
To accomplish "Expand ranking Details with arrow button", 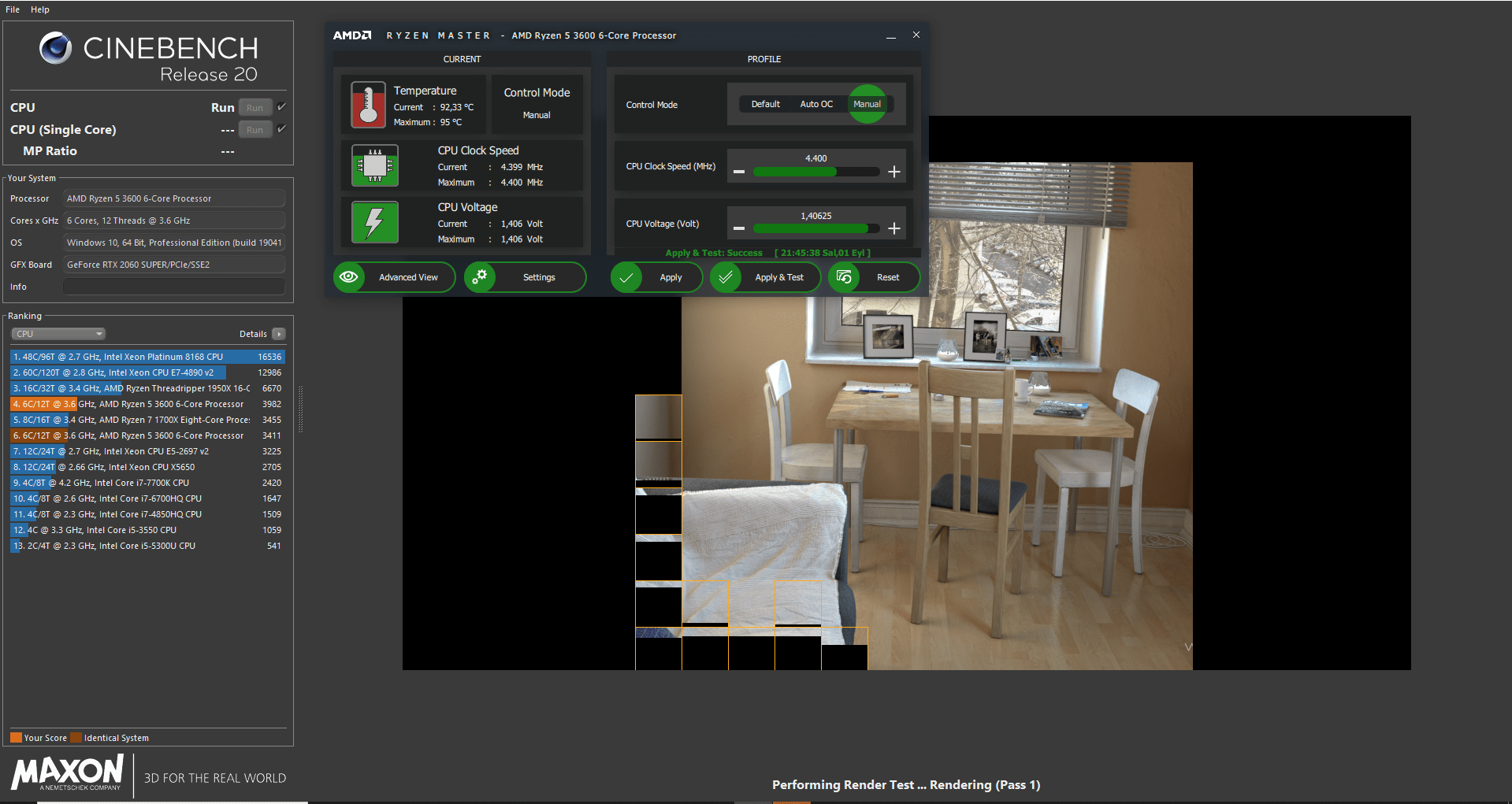I will coord(279,334).
